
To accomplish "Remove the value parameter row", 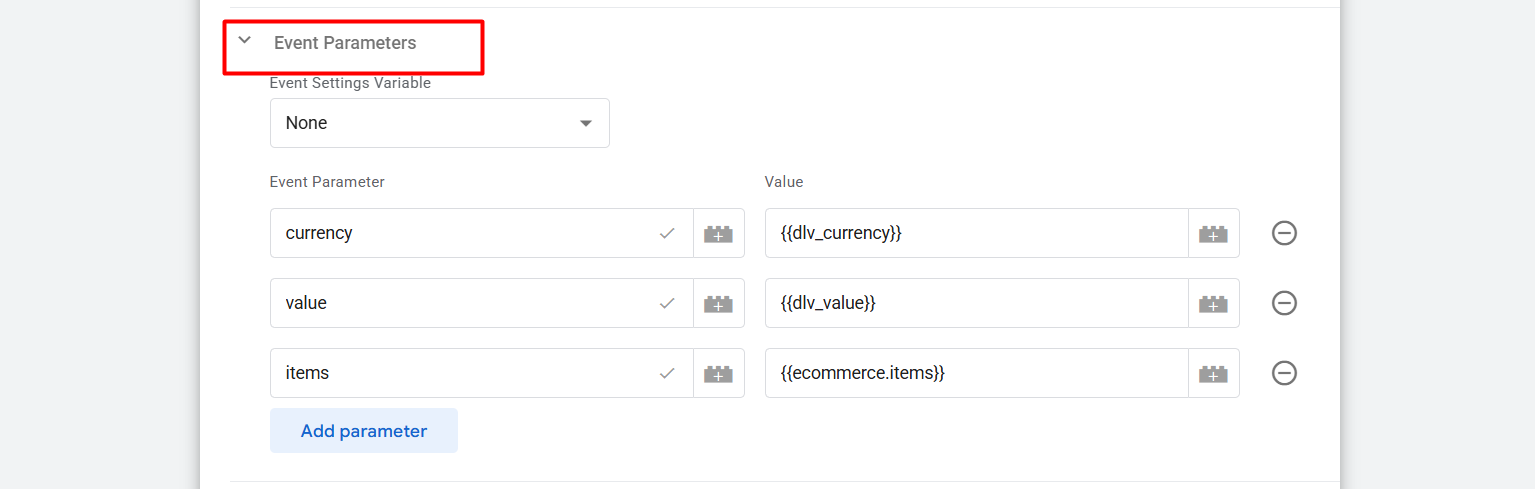I will (1284, 303).
